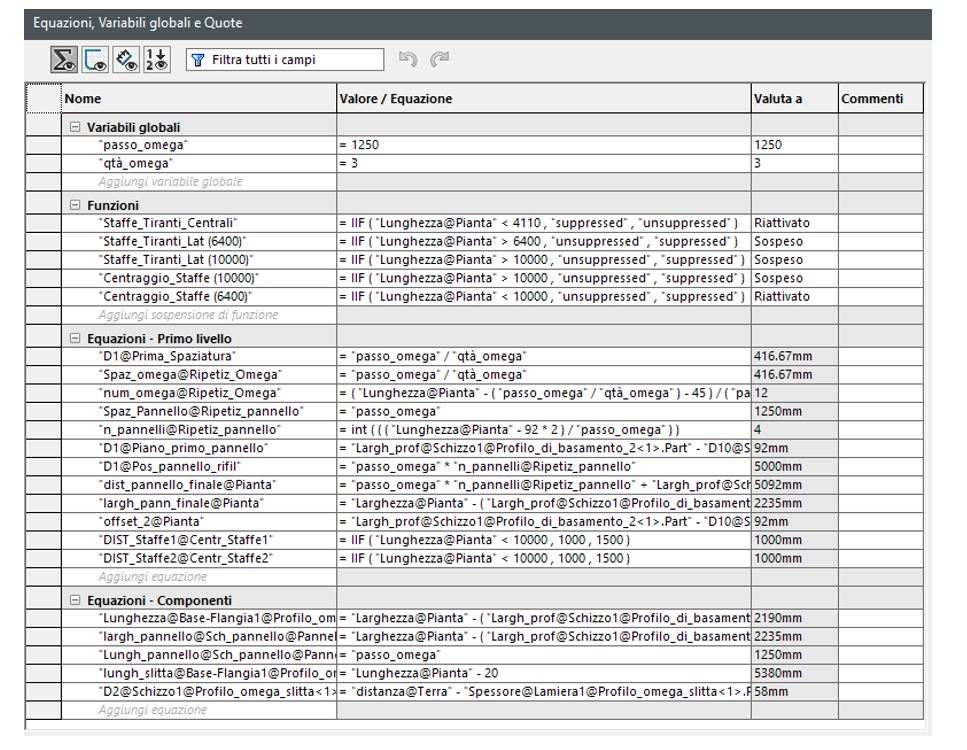Open the Dimension View icon
Screen dimensions: 967x750
coord(126,60)
